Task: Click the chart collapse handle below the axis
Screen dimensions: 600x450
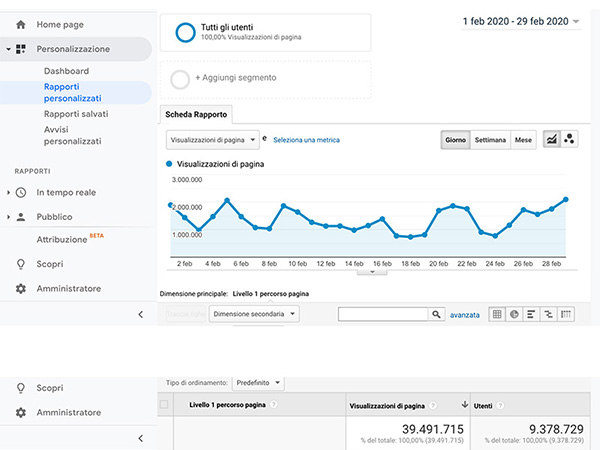Action: pos(372,272)
